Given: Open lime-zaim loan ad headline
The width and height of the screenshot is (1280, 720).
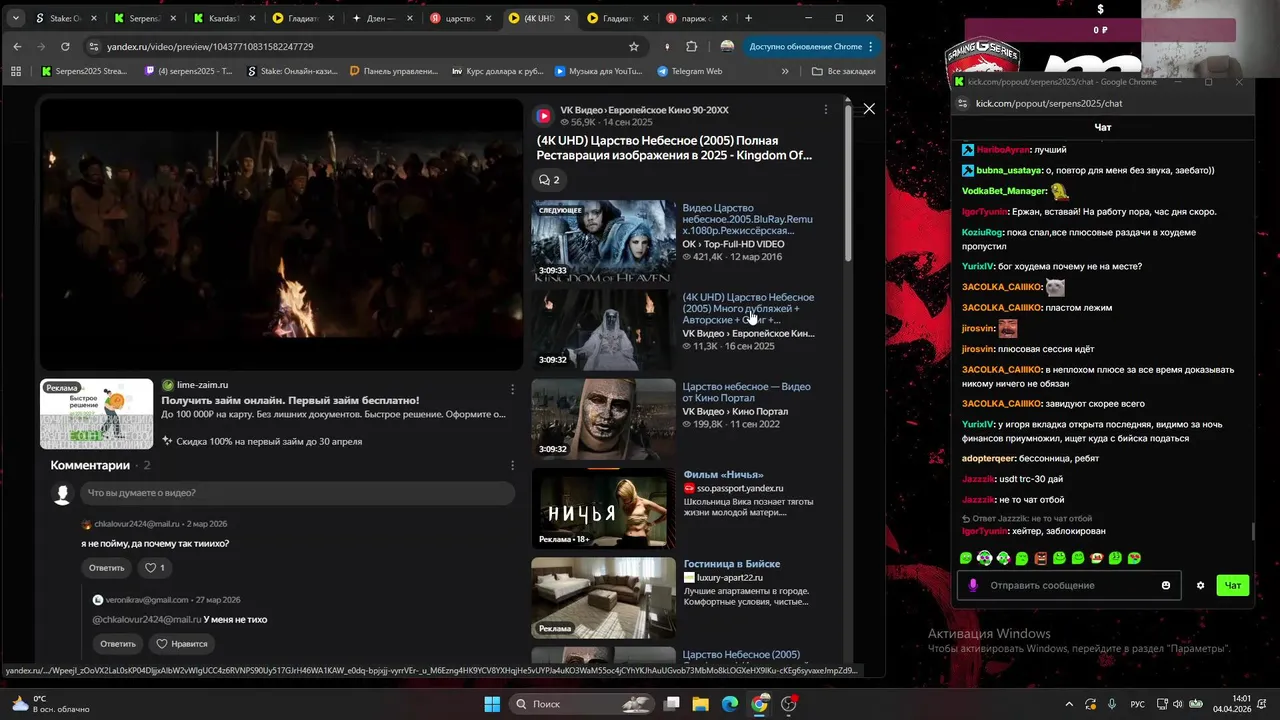Looking at the screenshot, I should pos(290,400).
